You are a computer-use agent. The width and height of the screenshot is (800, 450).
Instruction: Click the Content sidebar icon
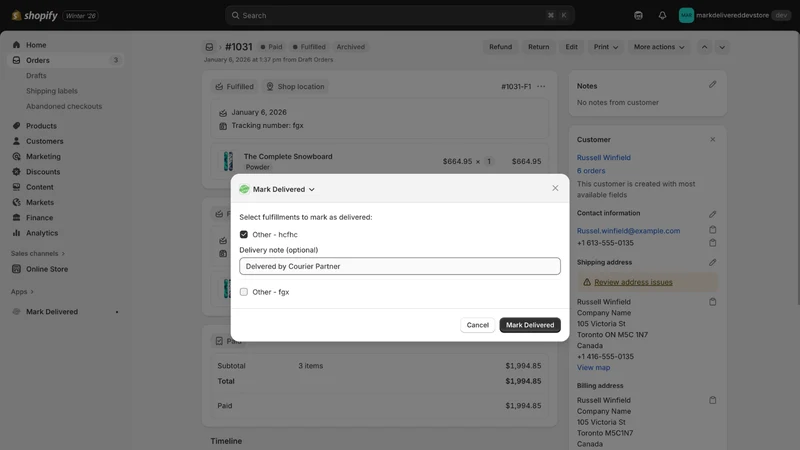[x=16, y=187]
